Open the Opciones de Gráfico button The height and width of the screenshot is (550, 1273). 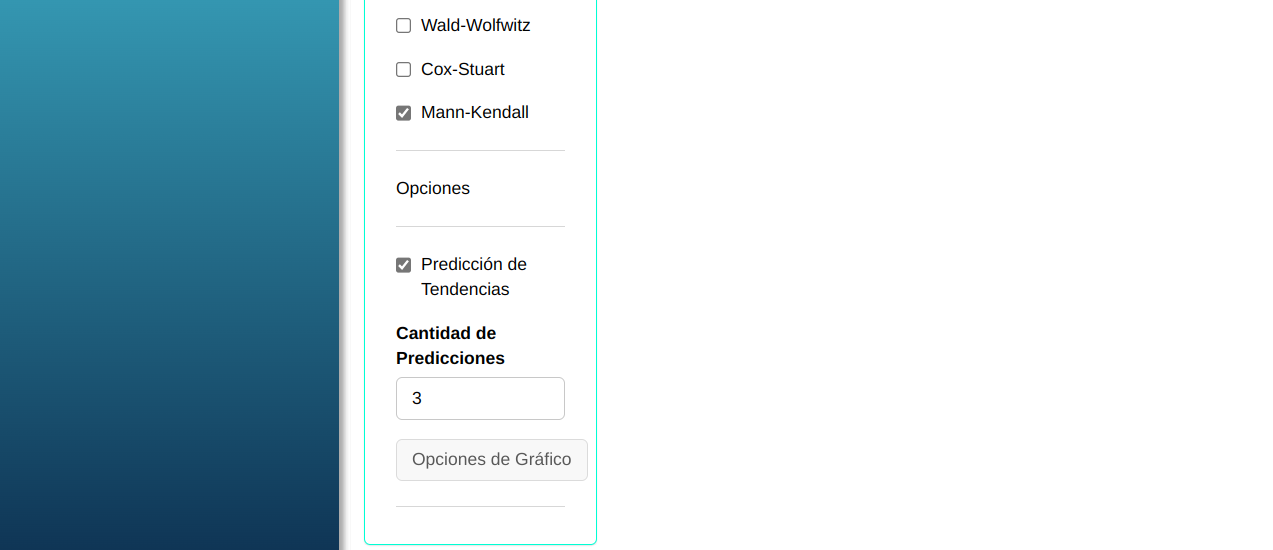point(491,460)
